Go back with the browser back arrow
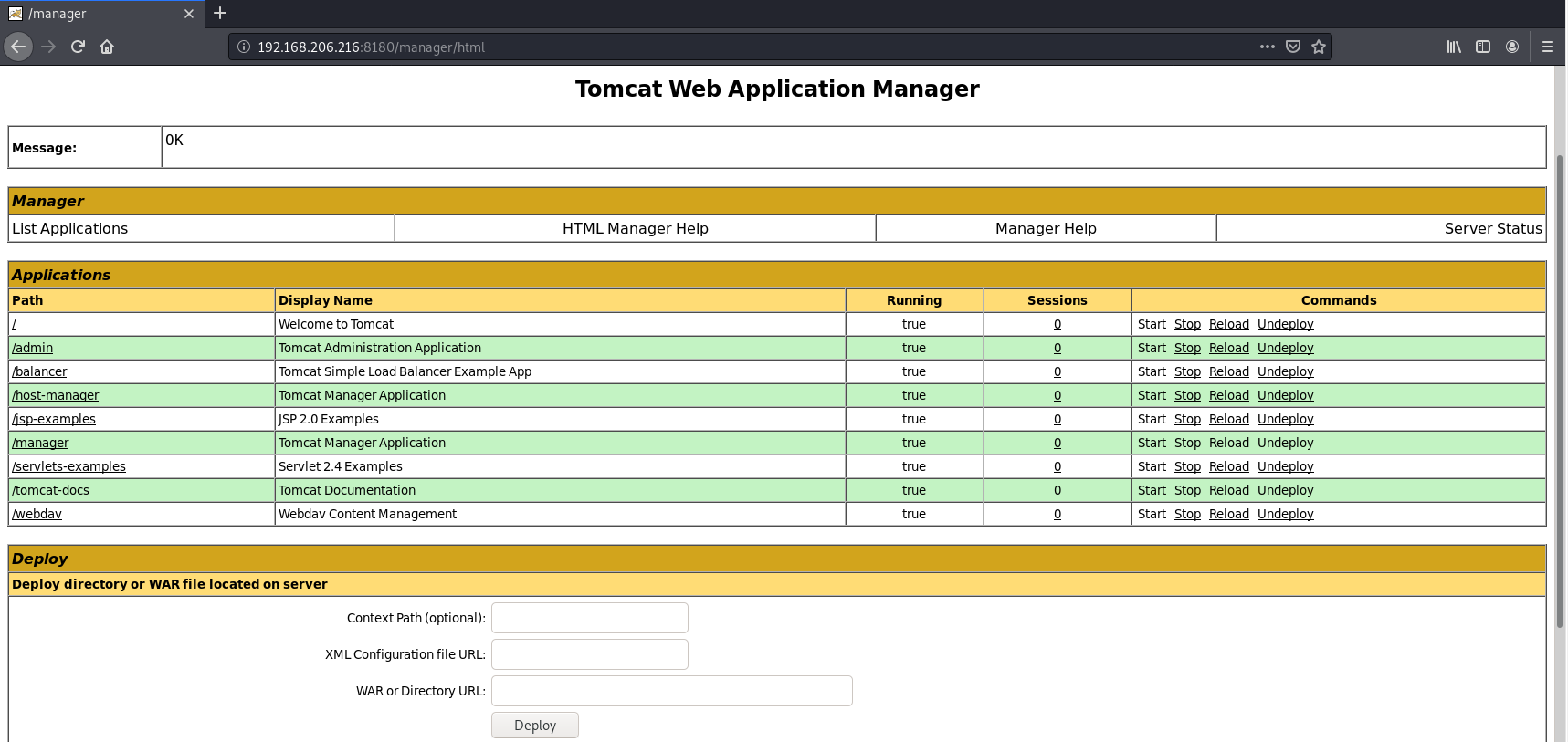This screenshot has height=742, width=1568. pyautogui.click(x=18, y=47)
